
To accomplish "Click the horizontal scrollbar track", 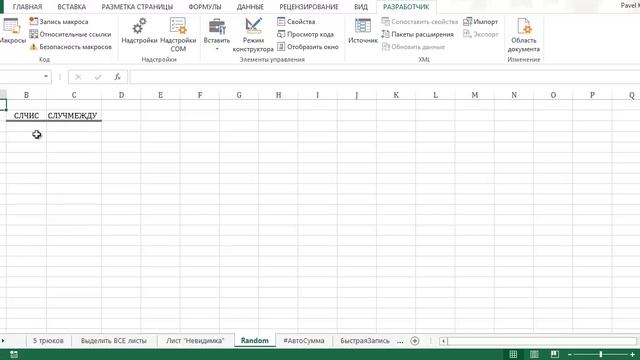I will (541, 341).
